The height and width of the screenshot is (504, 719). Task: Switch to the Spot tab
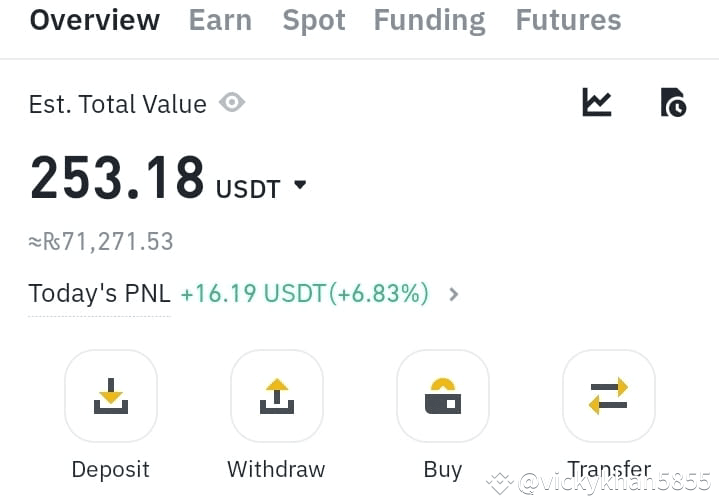314,21
